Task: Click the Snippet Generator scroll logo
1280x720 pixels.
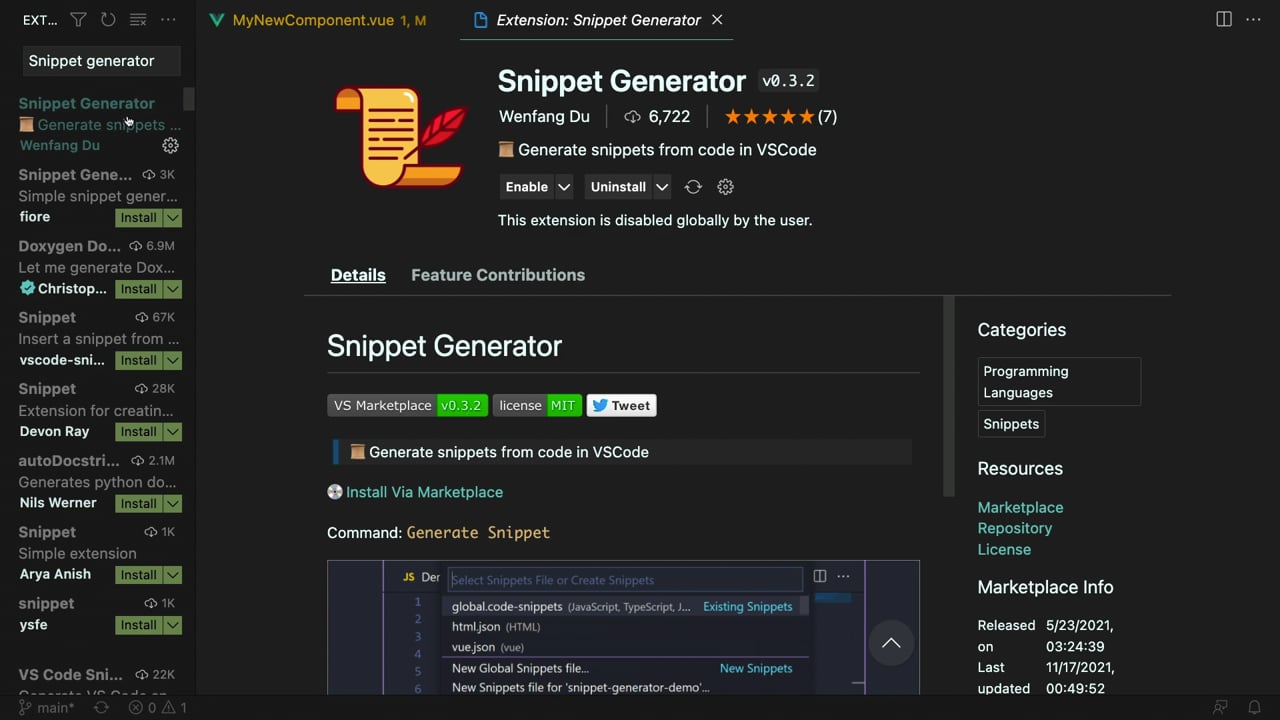Action: [400, 136]
